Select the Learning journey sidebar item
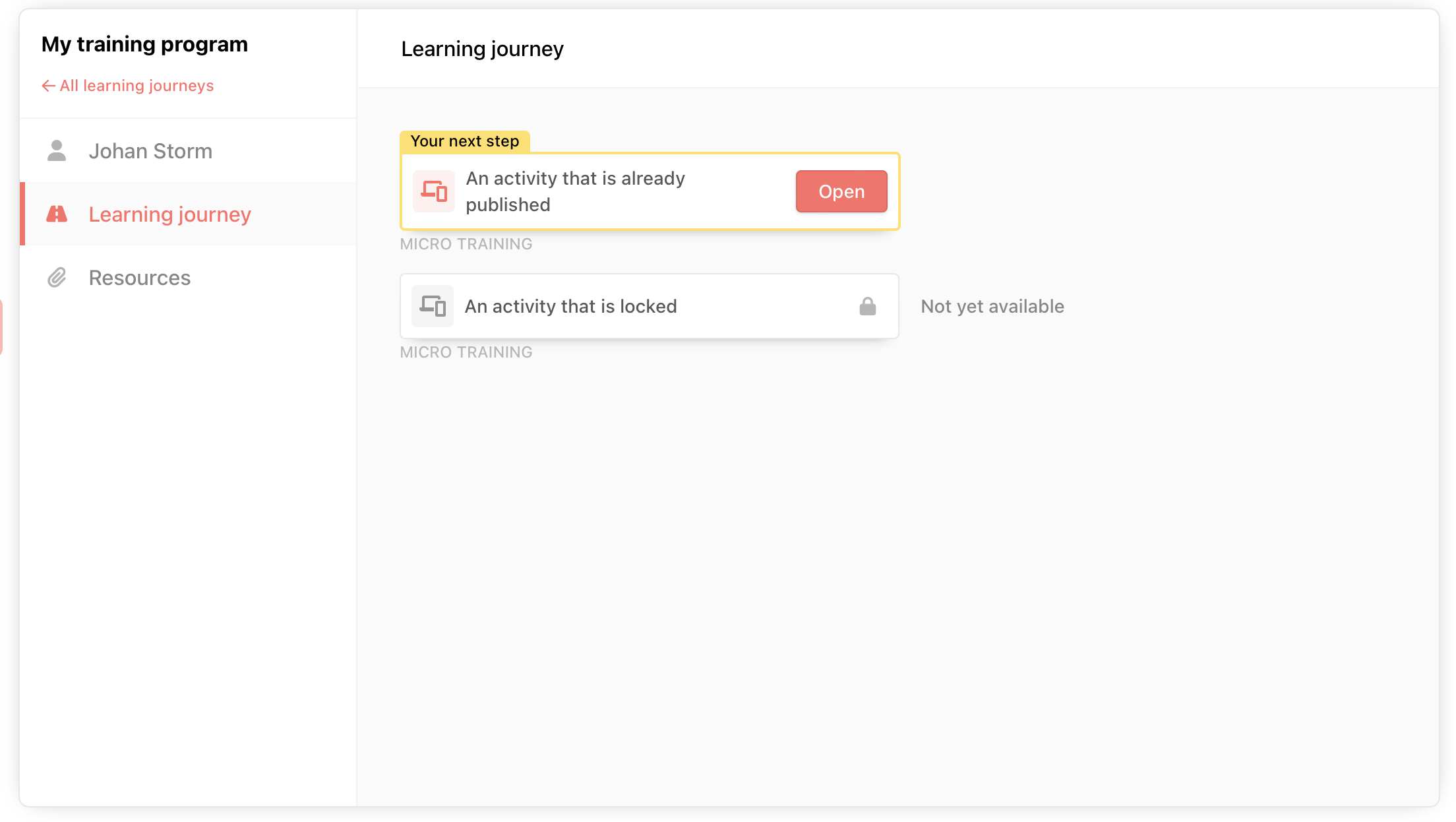 189,214
